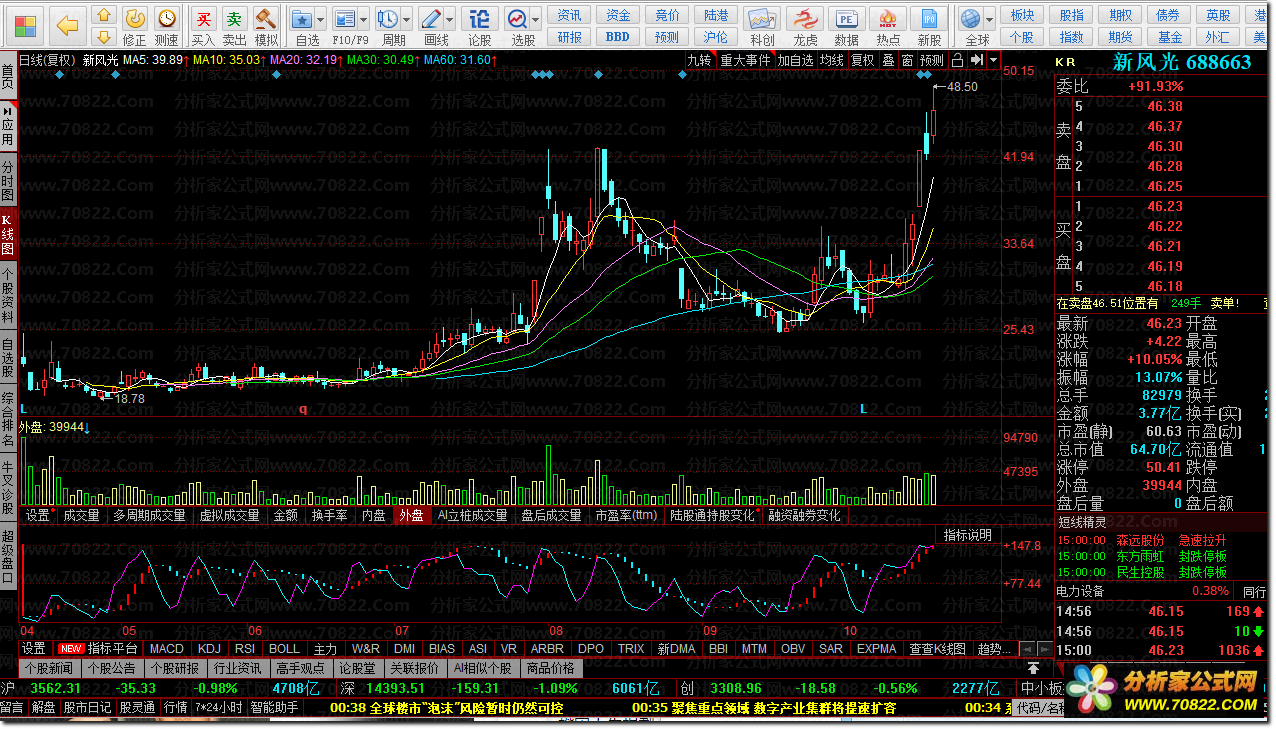The height and width of the screenshot is (729, 1276).
Task: Open 指标说明 indicator description
Action: tap(968, 535)
